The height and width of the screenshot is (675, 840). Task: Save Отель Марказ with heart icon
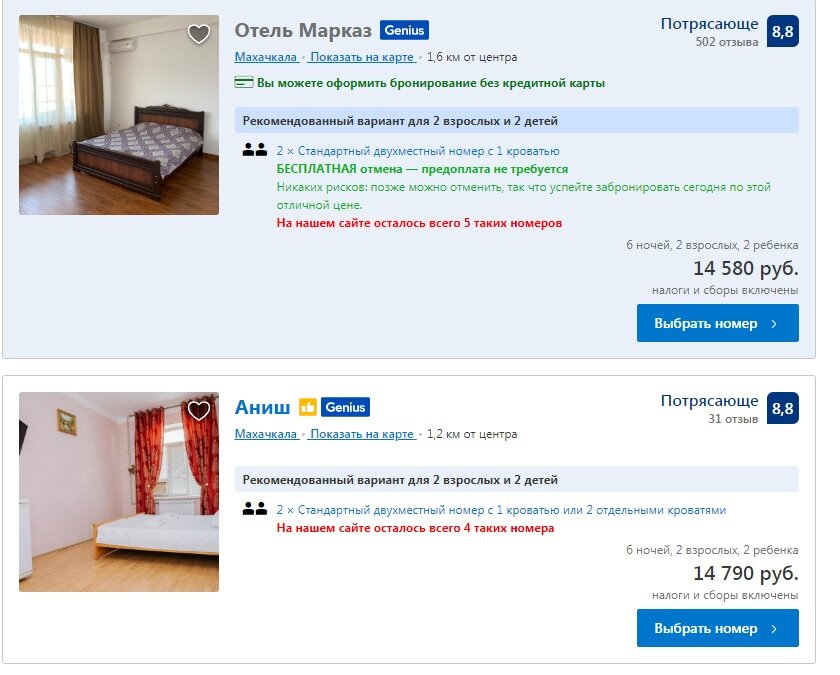tap(199, 34)
